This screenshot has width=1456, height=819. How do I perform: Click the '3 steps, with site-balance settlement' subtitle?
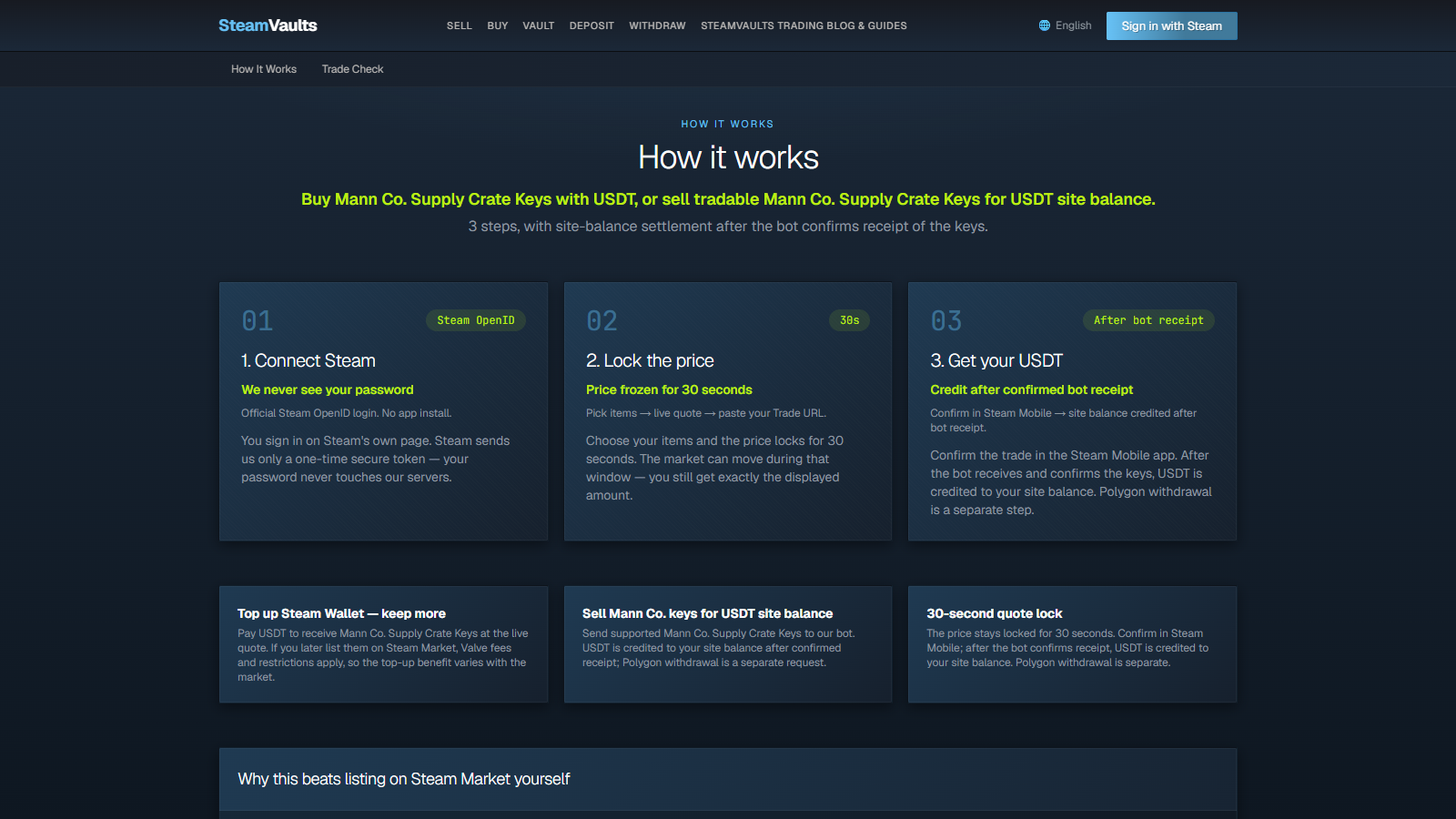point(728,226)
